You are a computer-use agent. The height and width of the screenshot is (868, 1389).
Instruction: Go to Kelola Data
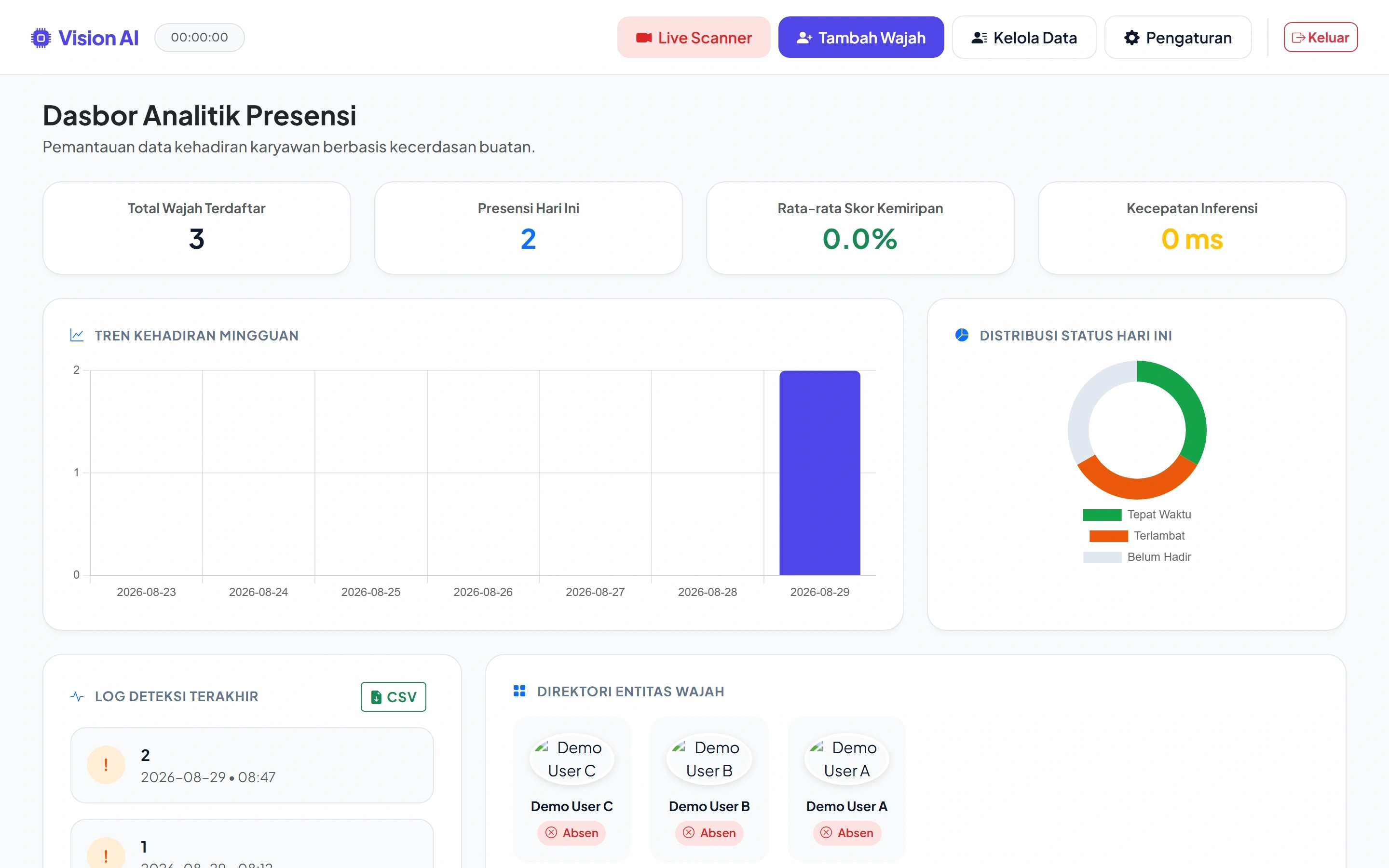coord(1024,37)
